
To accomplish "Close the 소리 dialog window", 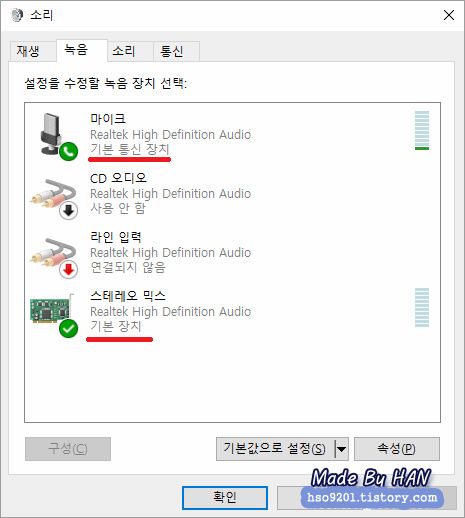I will pos(449,15).
